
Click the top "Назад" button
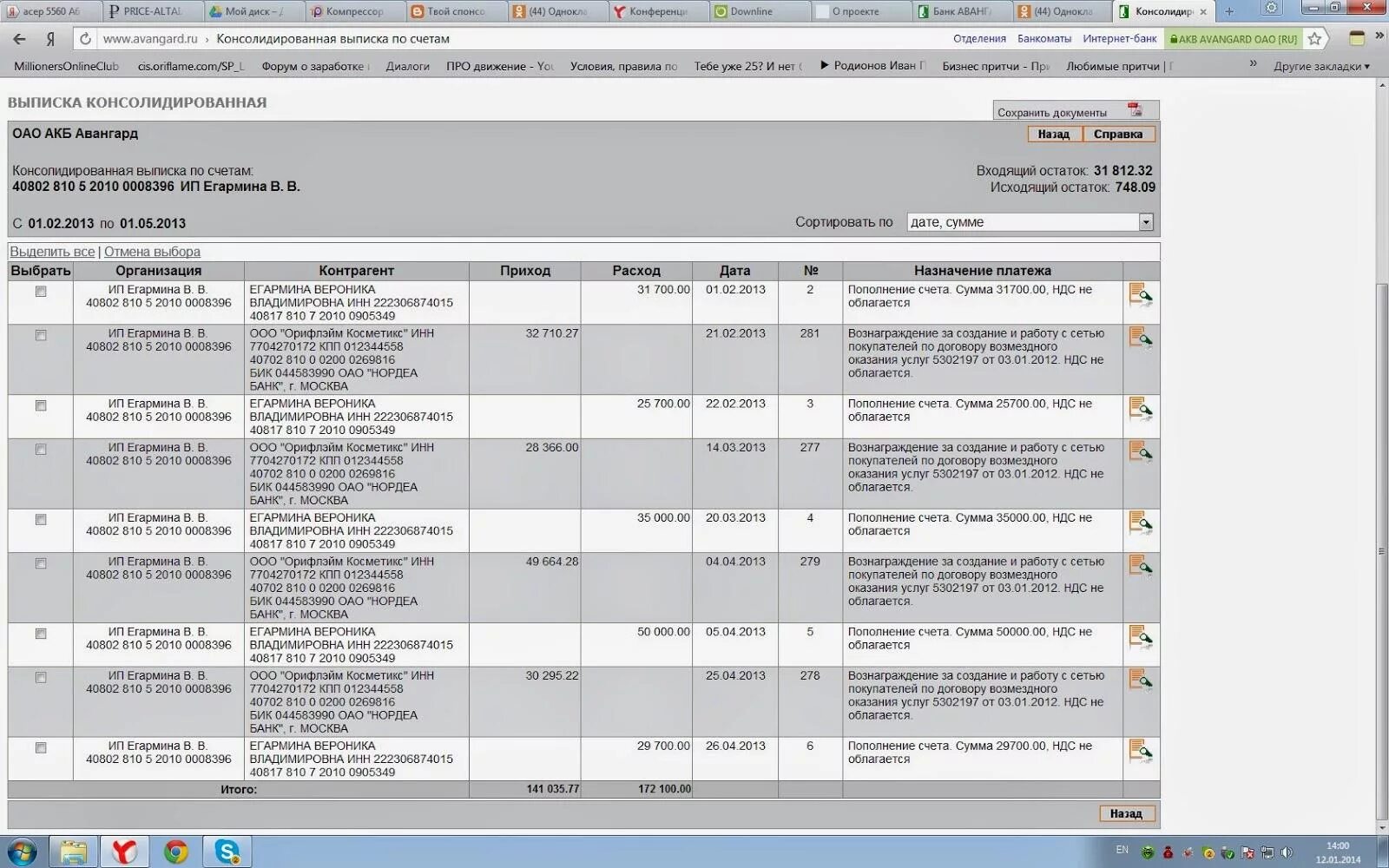tap(1054, 135)
